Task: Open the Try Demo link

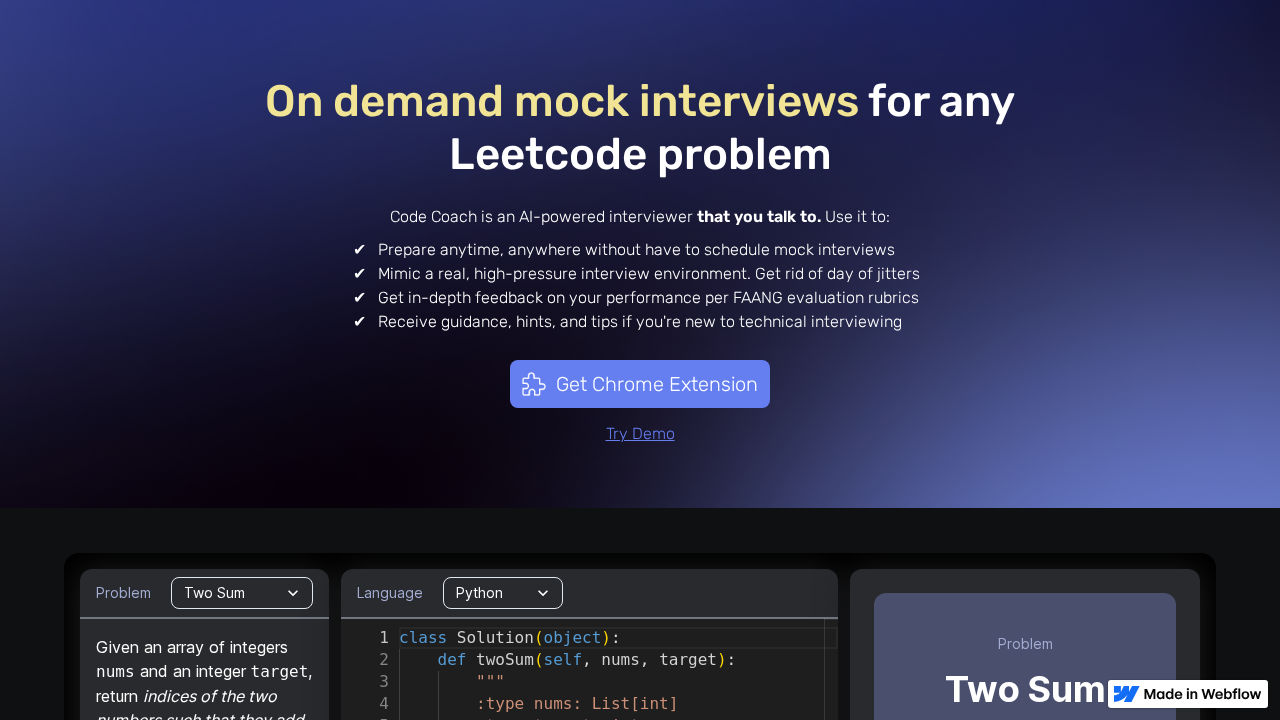Action: [640, 433]
